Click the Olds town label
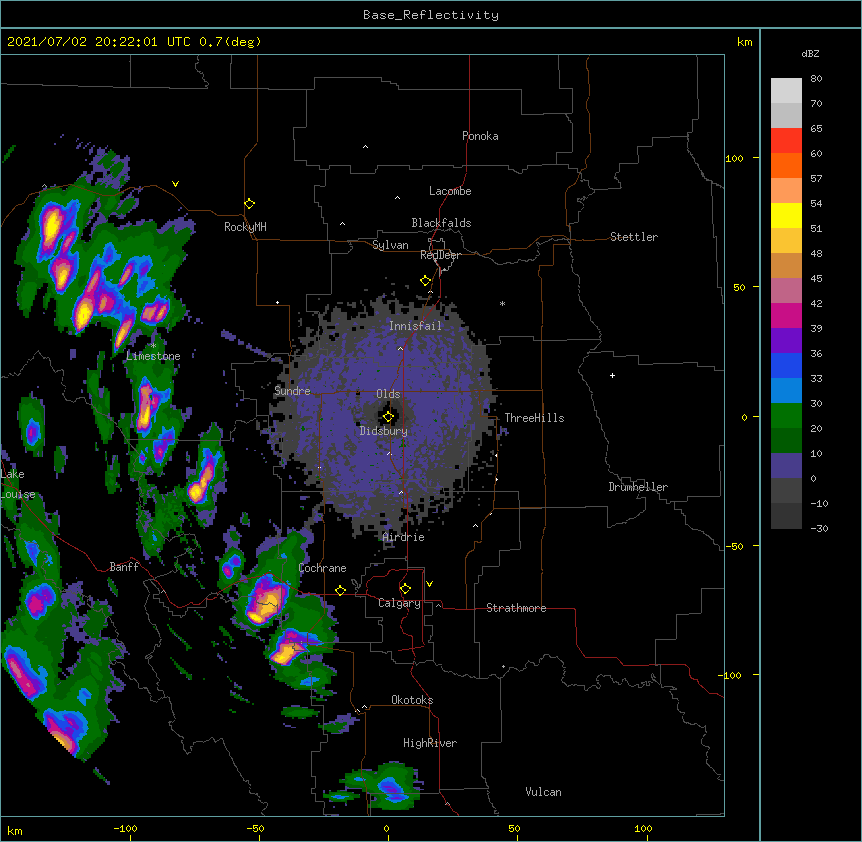The image size is (862, 842). point(388,394)
